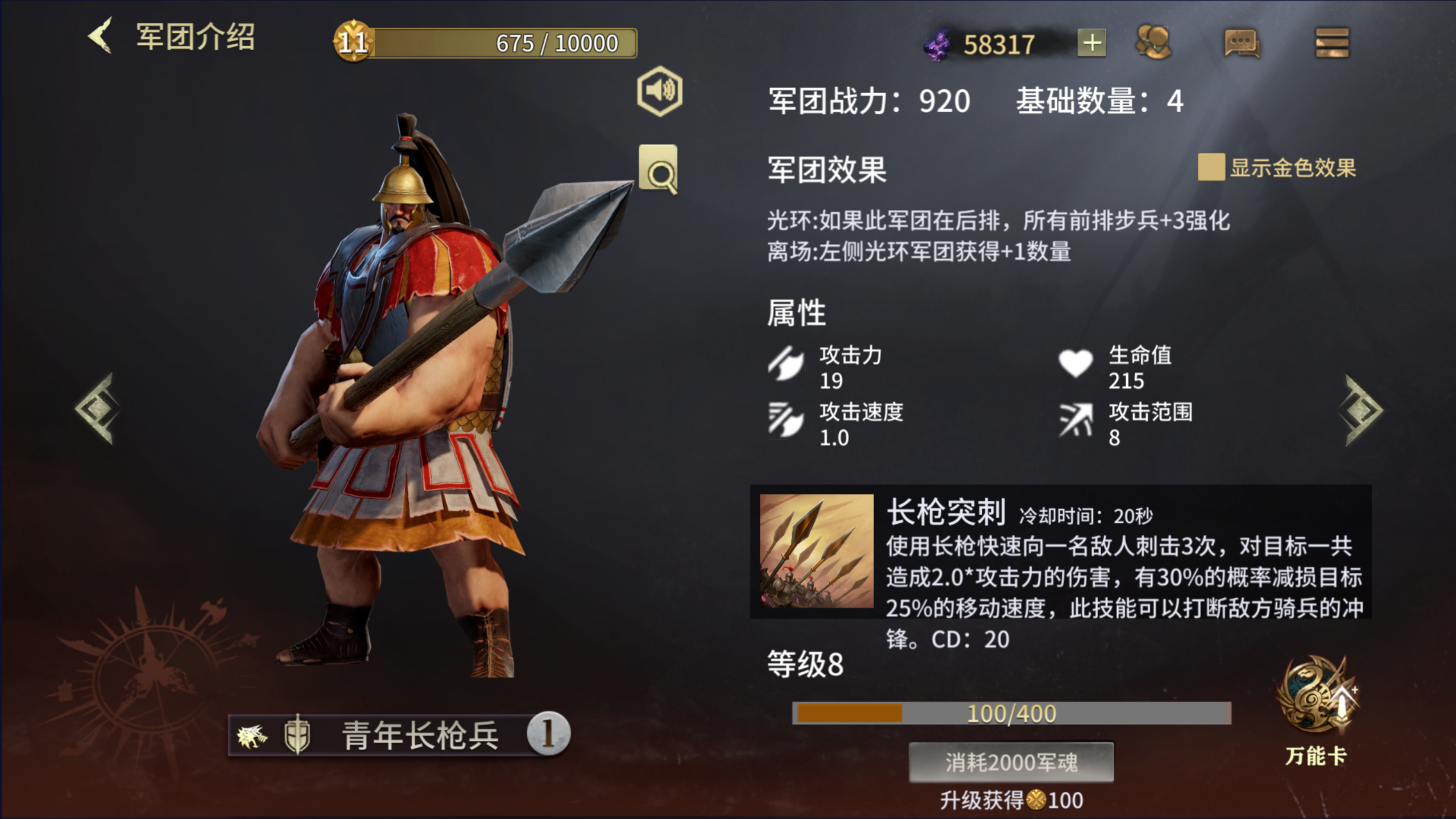Viewport: 1456px width, 819px height.
Task: Tap the shield class icon on banner
Action: coord(297,735)
